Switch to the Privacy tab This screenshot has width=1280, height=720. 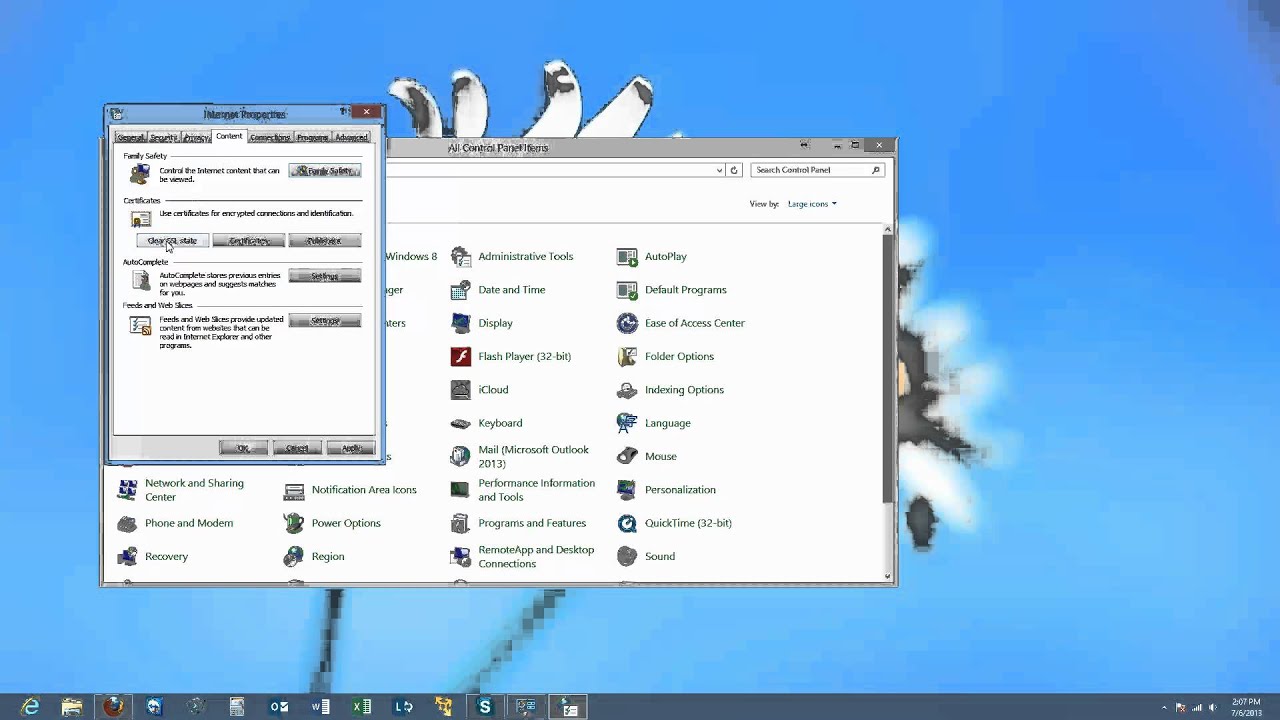(x=196, y=137)
